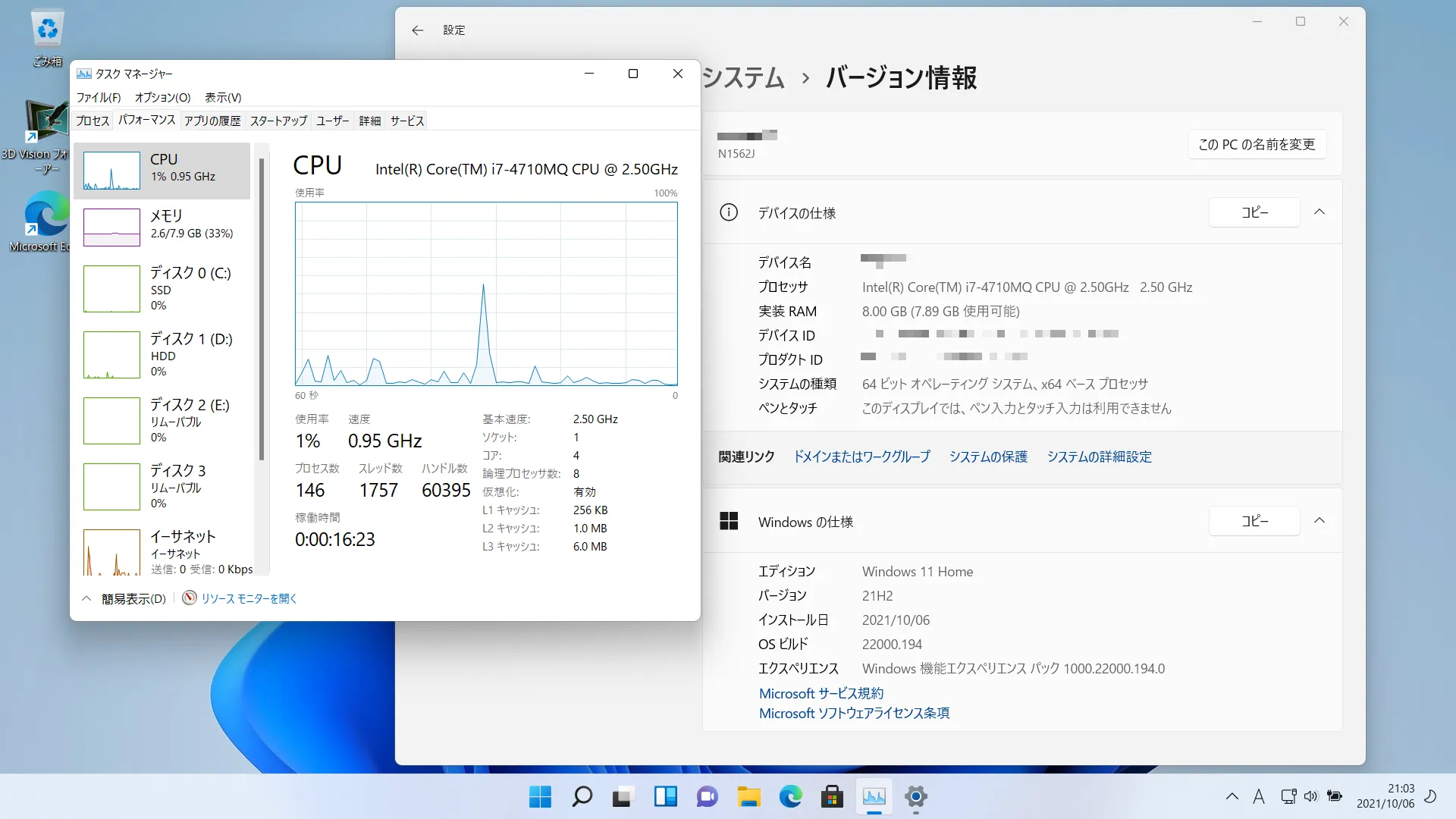
Task: Switch to Settings gear on taskbar
Action: (x=915, y=796)
